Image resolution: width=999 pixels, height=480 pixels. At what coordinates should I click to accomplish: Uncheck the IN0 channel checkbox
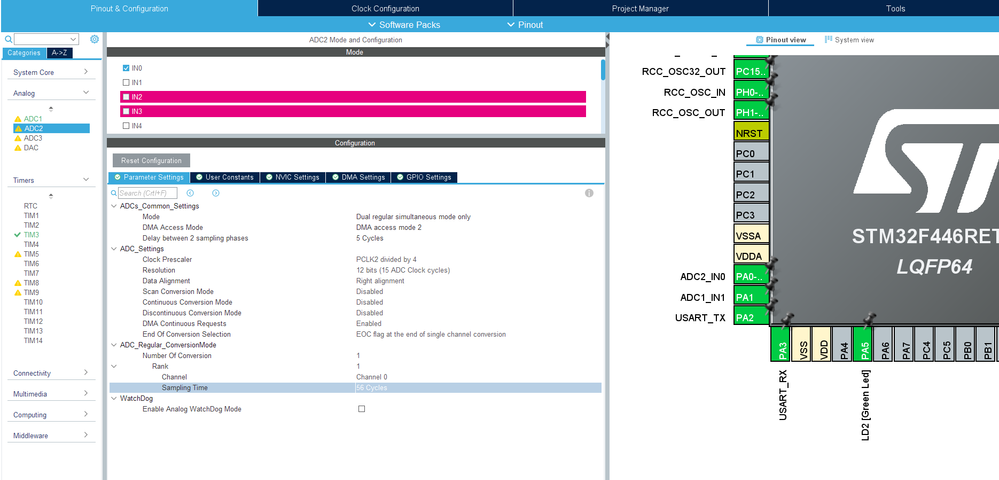point(126,68)
